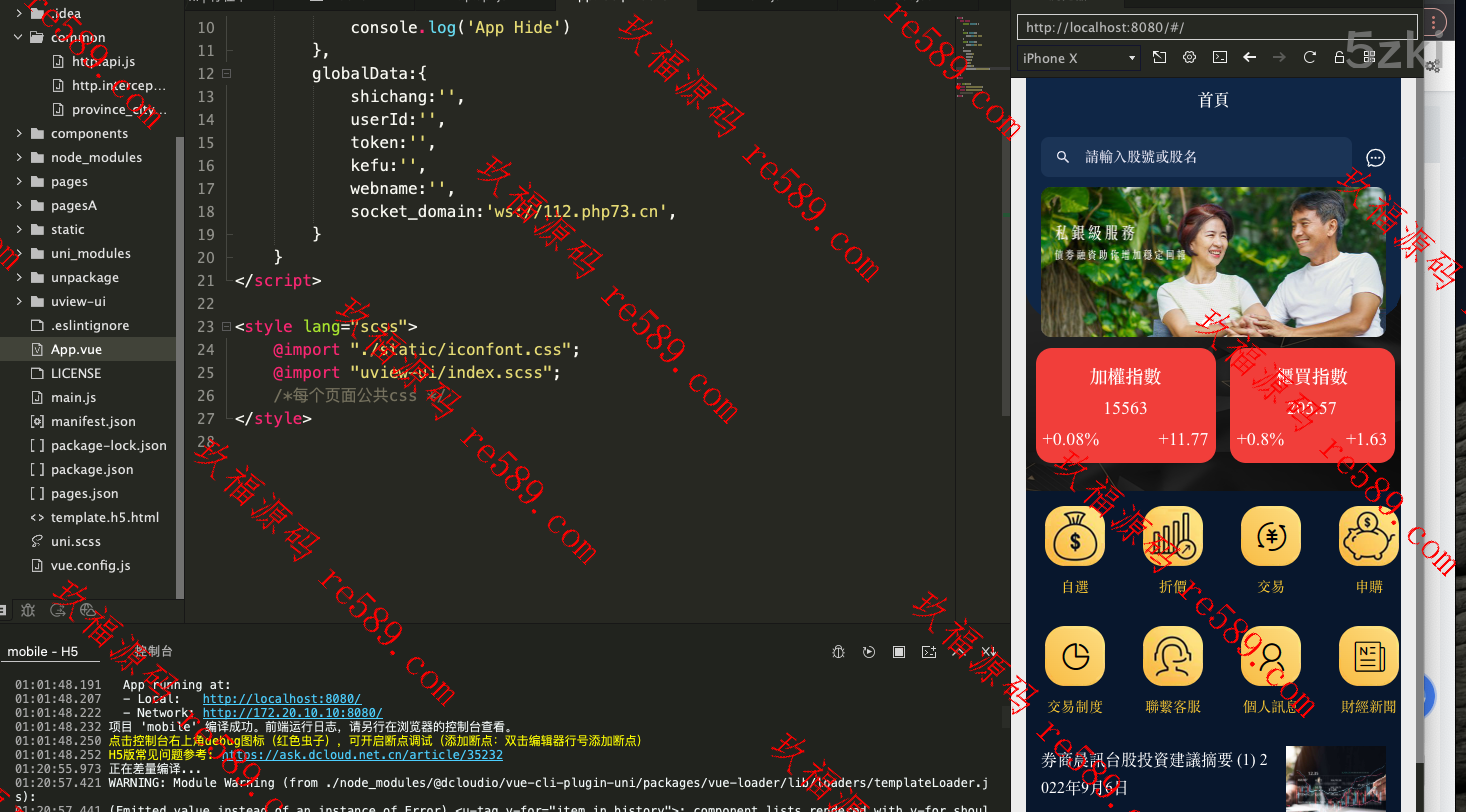
Task: Collapse the globalData code fold marker
Action: [x=227, y=73]
